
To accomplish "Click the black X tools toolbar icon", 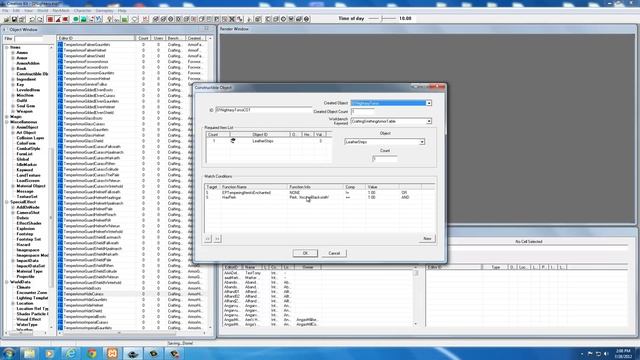I will (232, 19).
